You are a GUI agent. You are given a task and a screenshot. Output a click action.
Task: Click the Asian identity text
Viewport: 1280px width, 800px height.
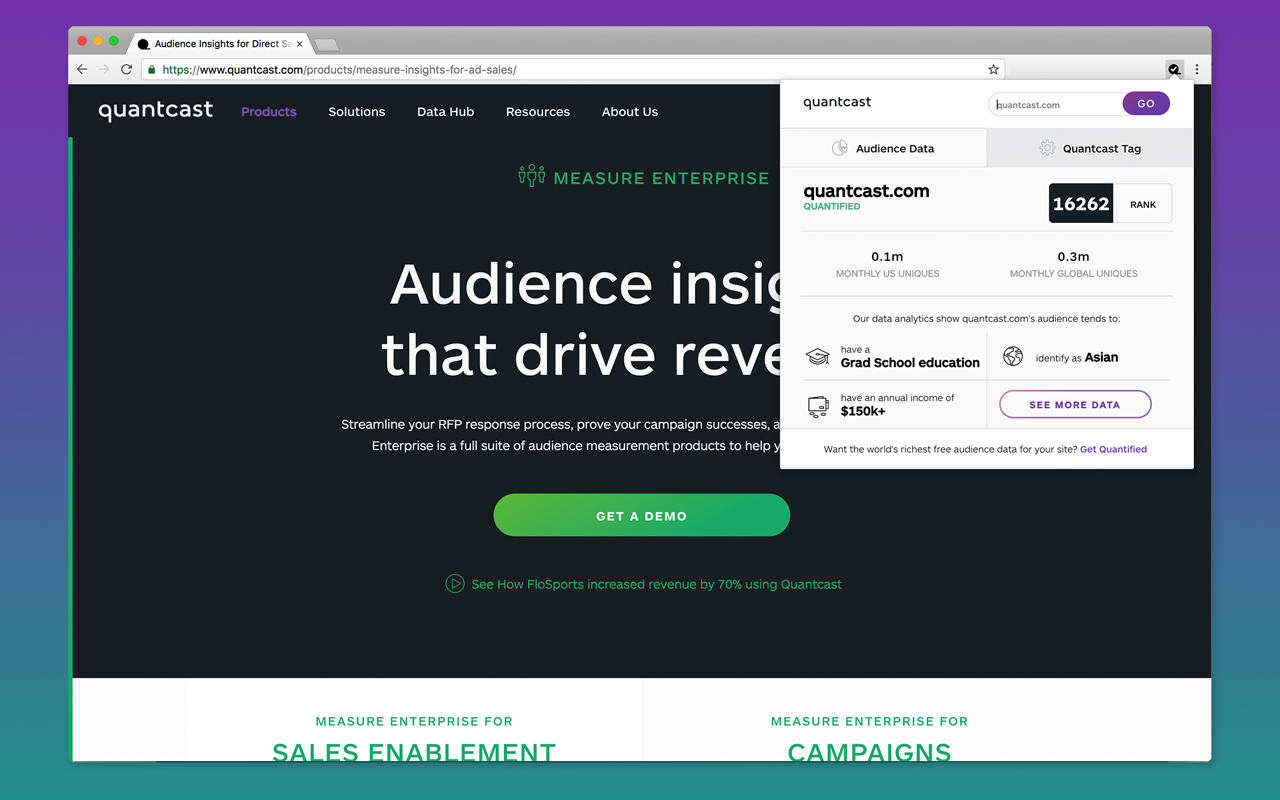point(1101,357)
